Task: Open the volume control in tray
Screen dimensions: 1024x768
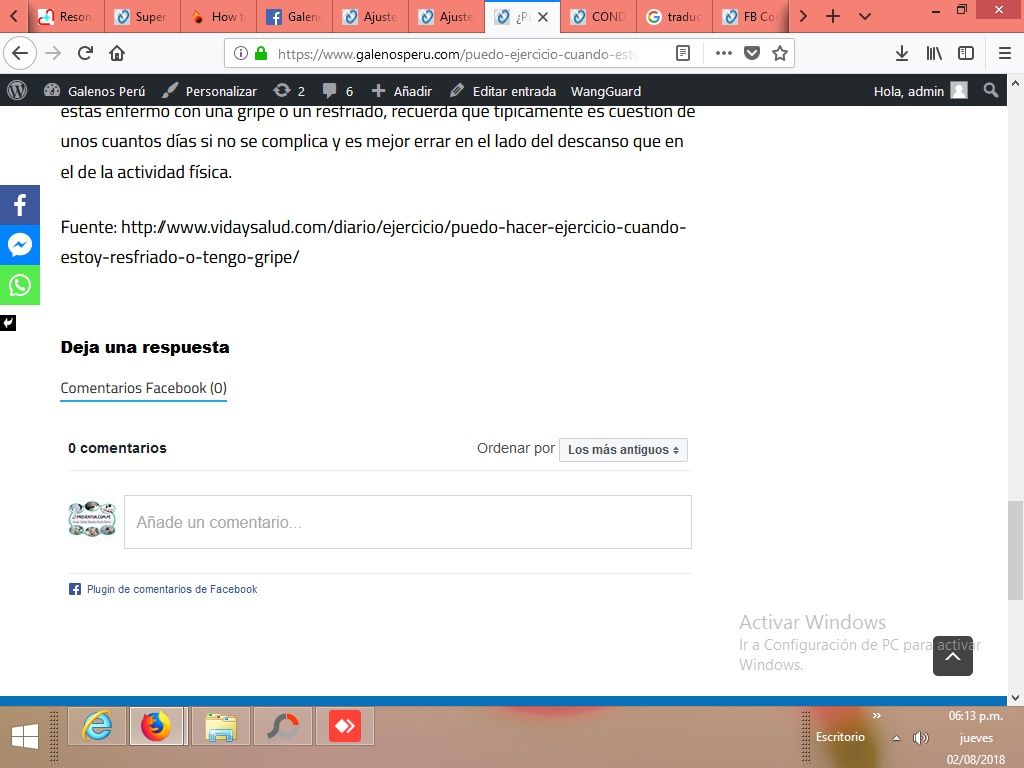Action: [x=921, y=738]
